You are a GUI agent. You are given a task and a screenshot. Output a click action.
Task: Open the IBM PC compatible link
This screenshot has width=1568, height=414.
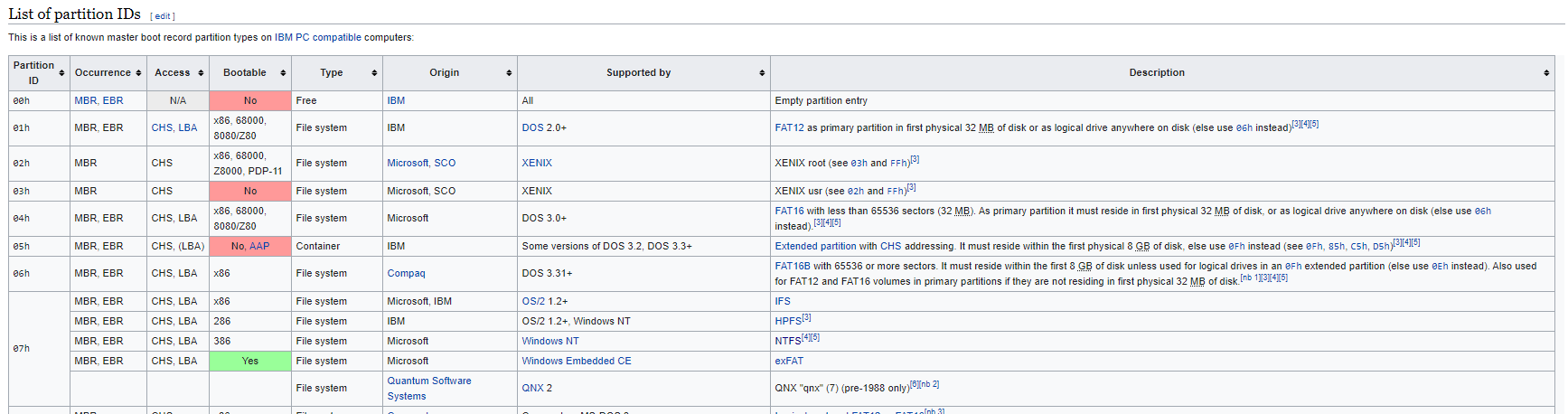point(318,37)
